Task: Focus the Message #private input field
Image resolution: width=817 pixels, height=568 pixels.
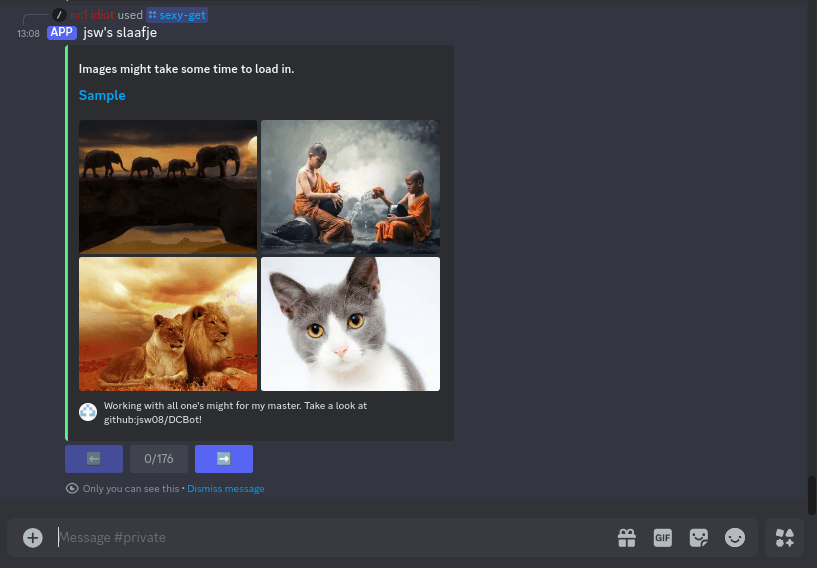Action: pos(330,538)
